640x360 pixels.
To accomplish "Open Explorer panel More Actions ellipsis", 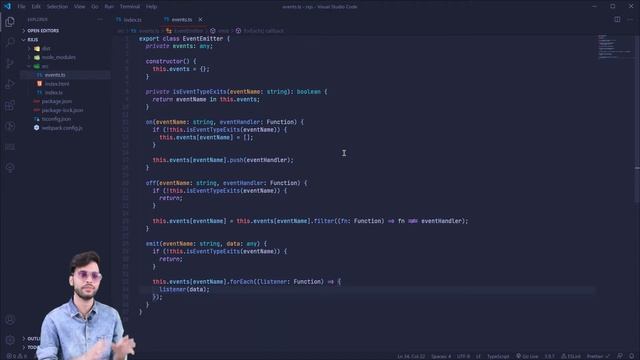I will click(100, 19).
